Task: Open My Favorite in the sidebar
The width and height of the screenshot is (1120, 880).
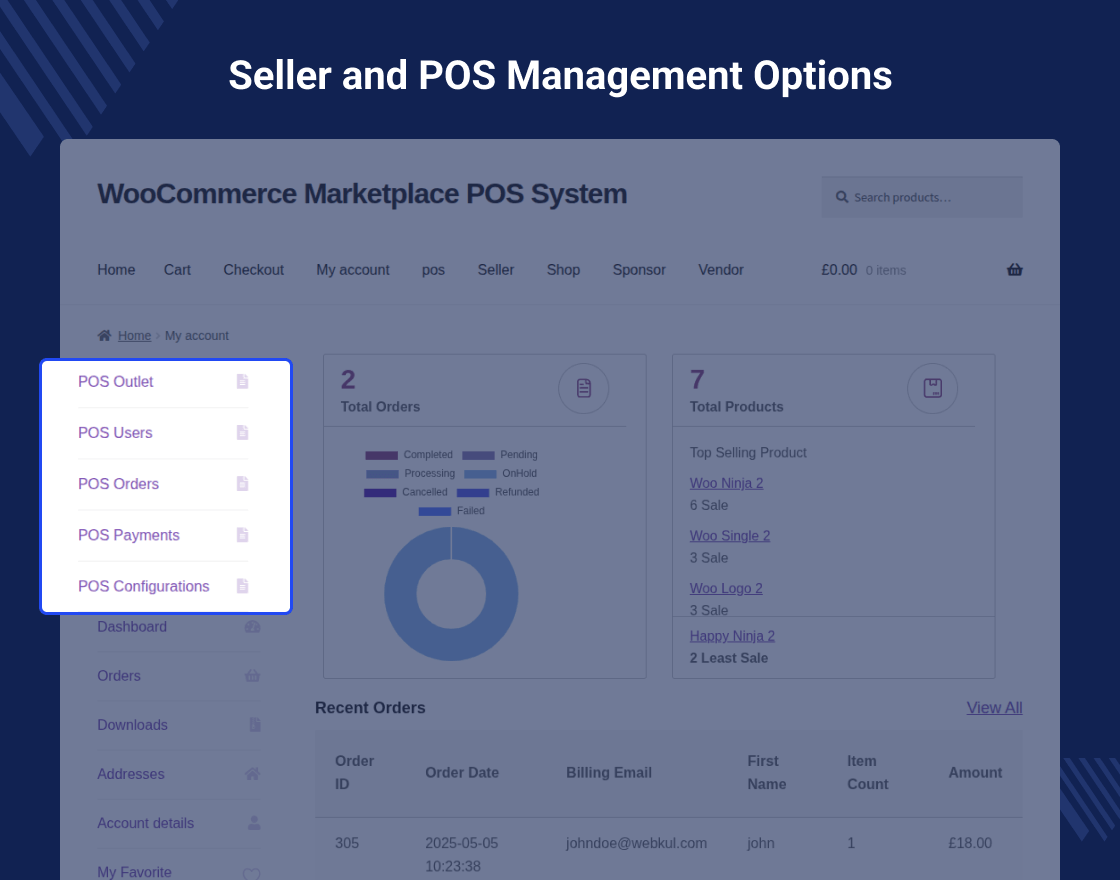Action: pyautogui.click(x=134, y=872)
